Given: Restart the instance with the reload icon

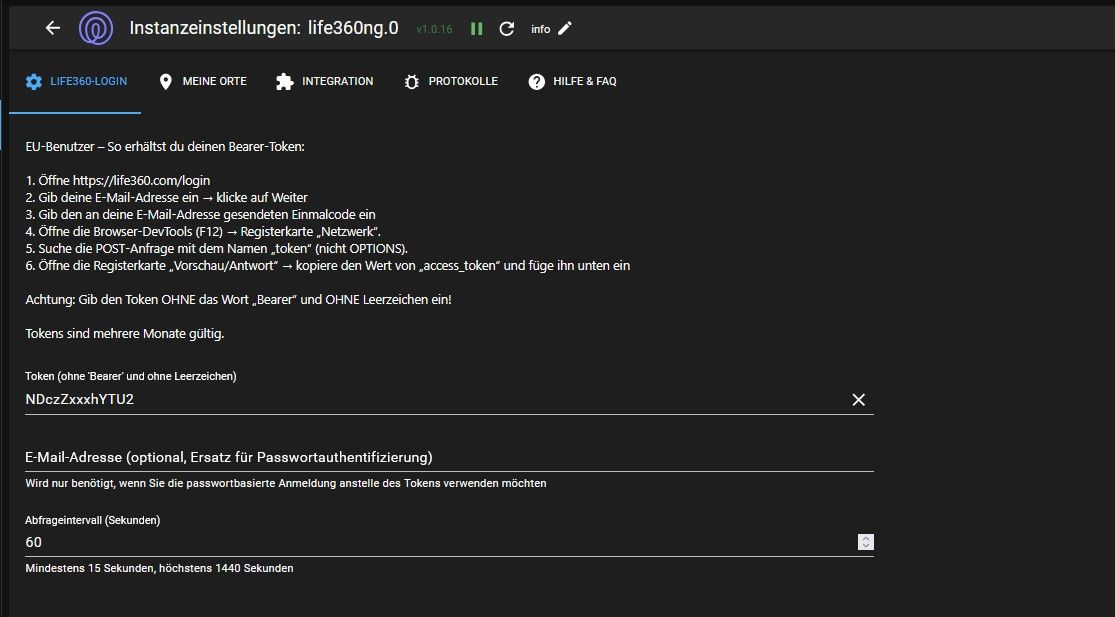Looking at the screenshot, I should pyautogui.click(x=507, y=29).
